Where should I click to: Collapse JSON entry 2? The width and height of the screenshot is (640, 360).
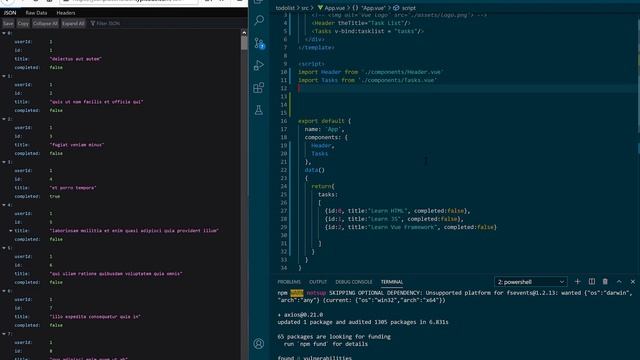(4, 119)
